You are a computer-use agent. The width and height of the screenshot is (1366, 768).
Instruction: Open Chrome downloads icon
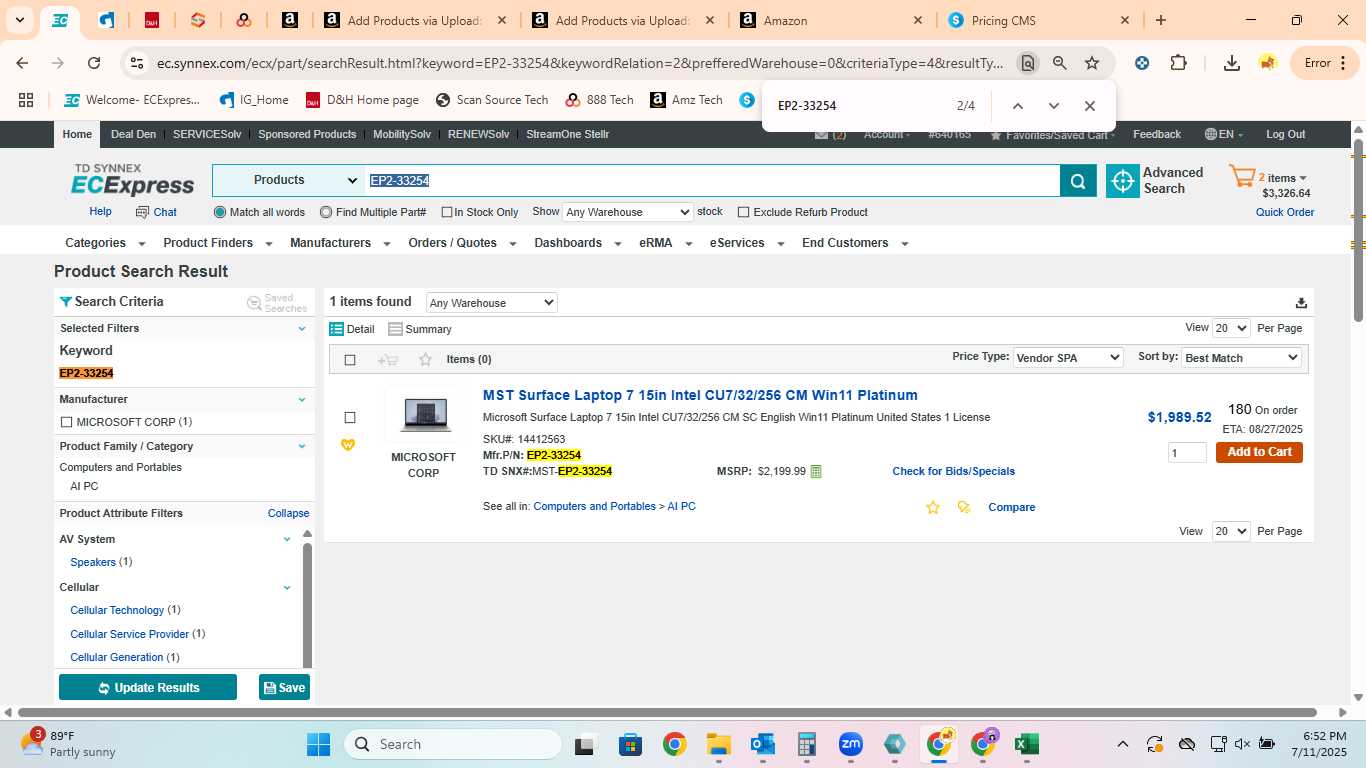1232,63
